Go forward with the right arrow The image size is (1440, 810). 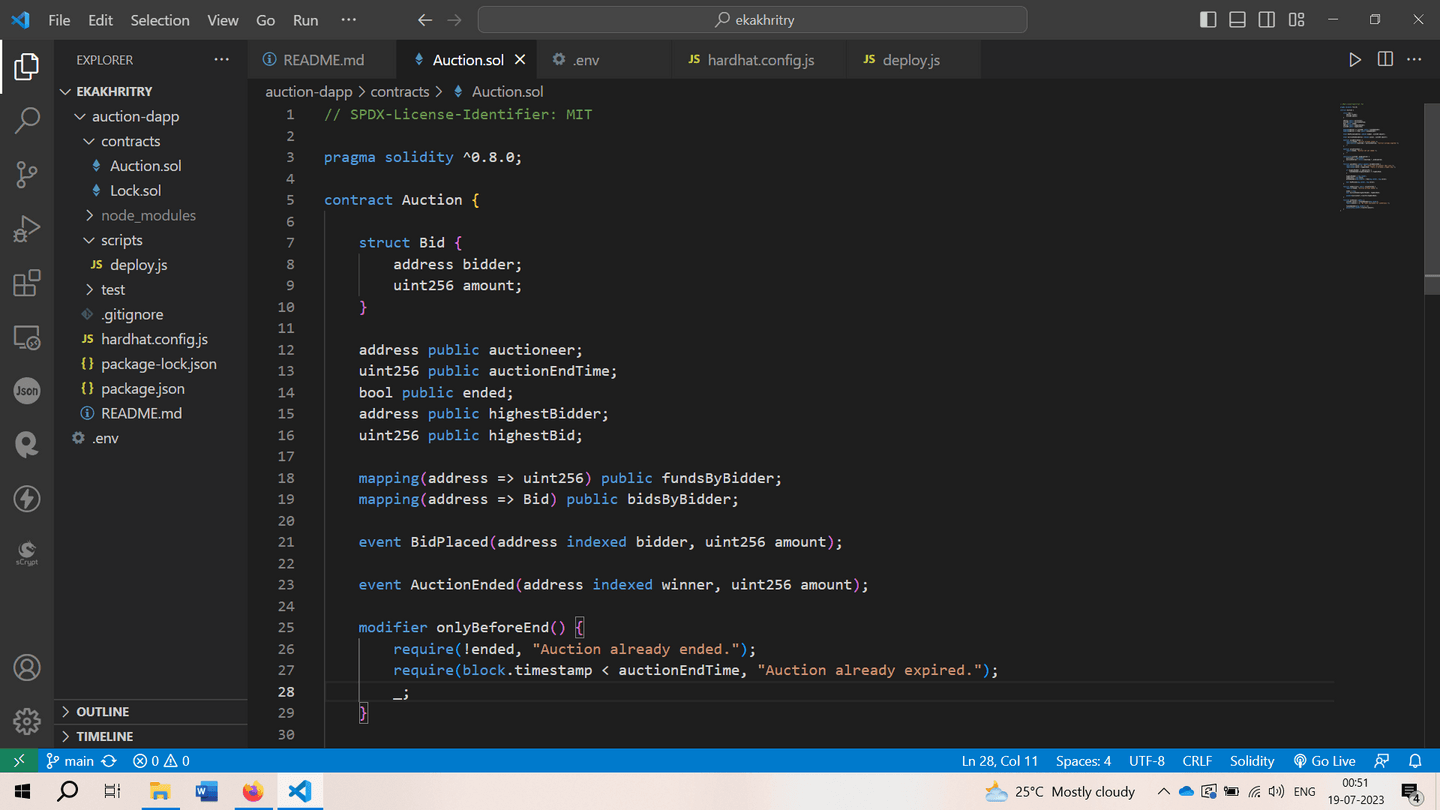pos(455,20)
